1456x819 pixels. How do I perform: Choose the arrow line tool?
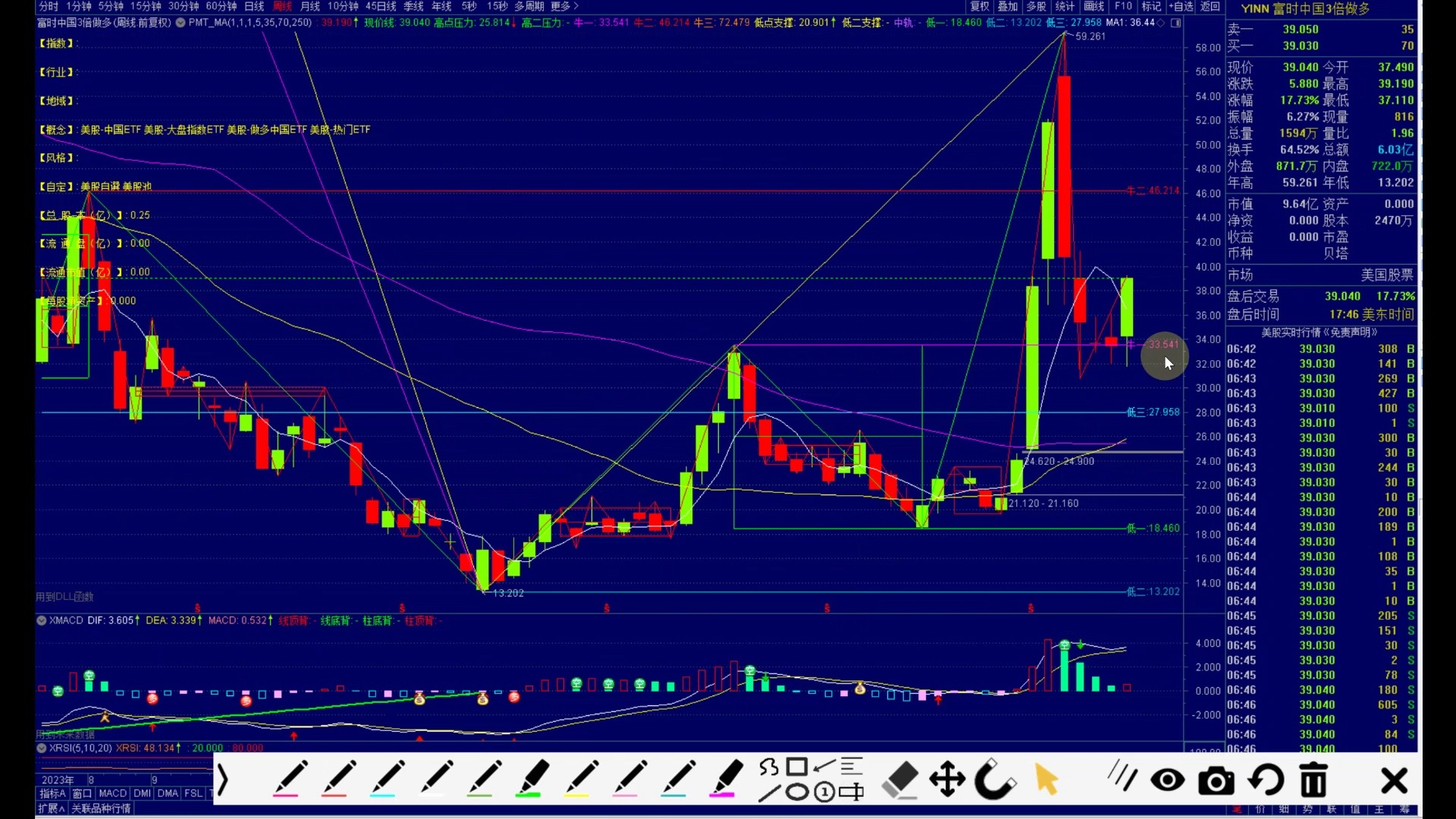[824, 767]
